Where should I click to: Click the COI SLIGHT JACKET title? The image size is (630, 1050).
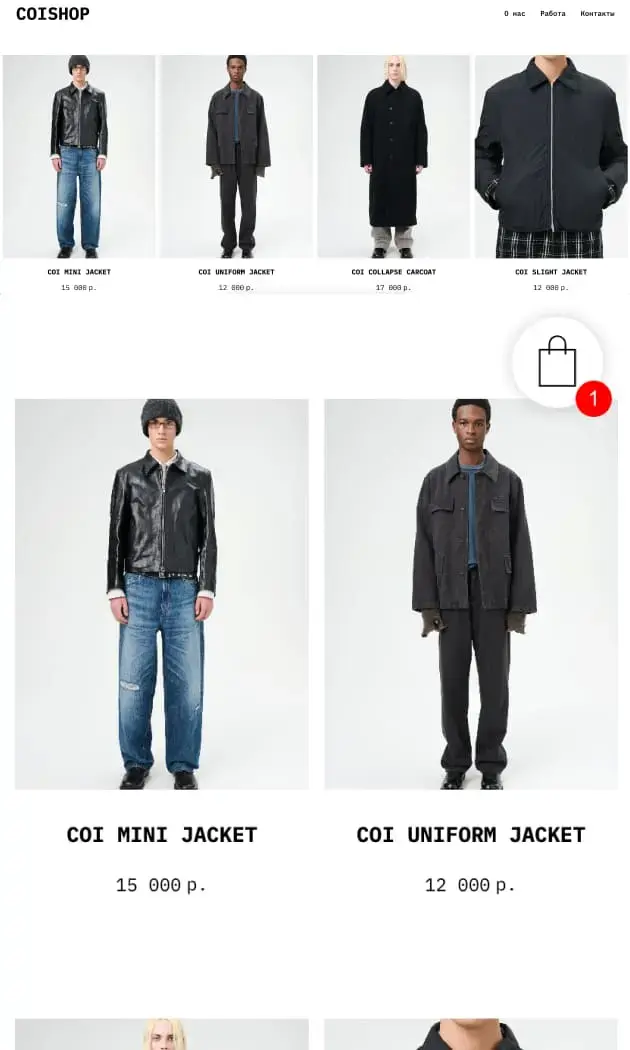coord(551,272)
